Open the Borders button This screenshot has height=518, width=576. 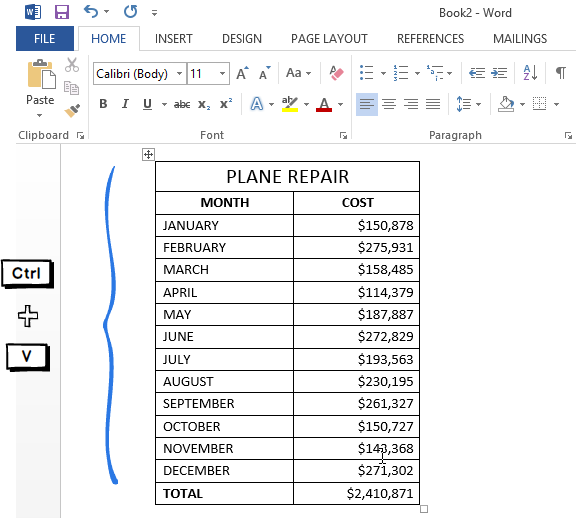point(540,104)
